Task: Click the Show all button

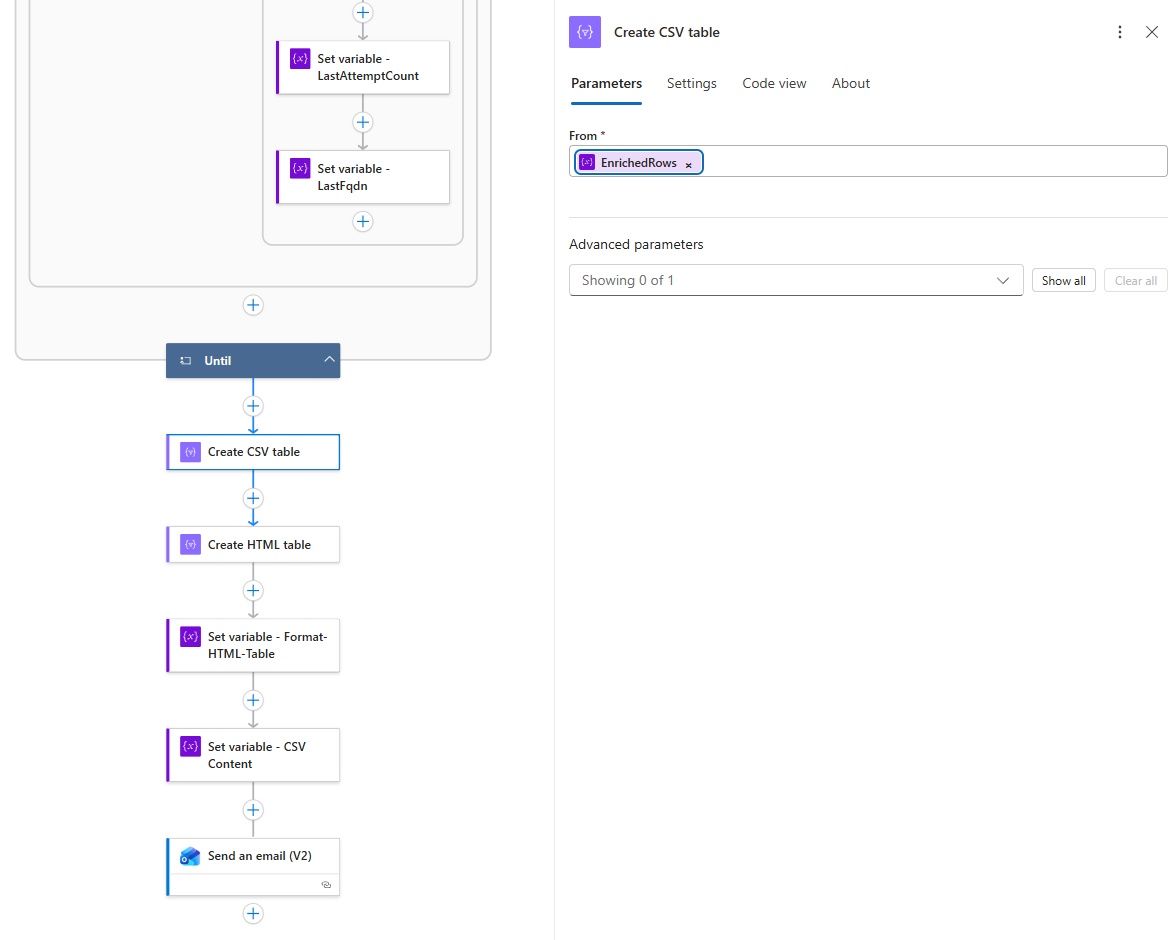Action: 1063,281
